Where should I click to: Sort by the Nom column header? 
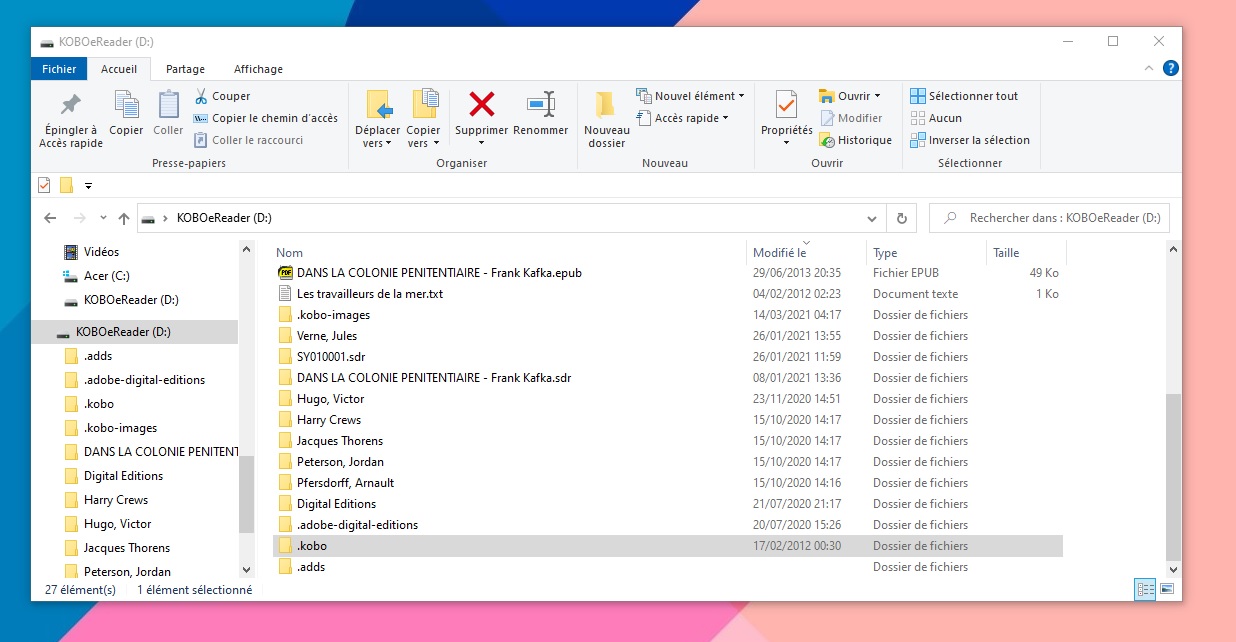[508, 253]
